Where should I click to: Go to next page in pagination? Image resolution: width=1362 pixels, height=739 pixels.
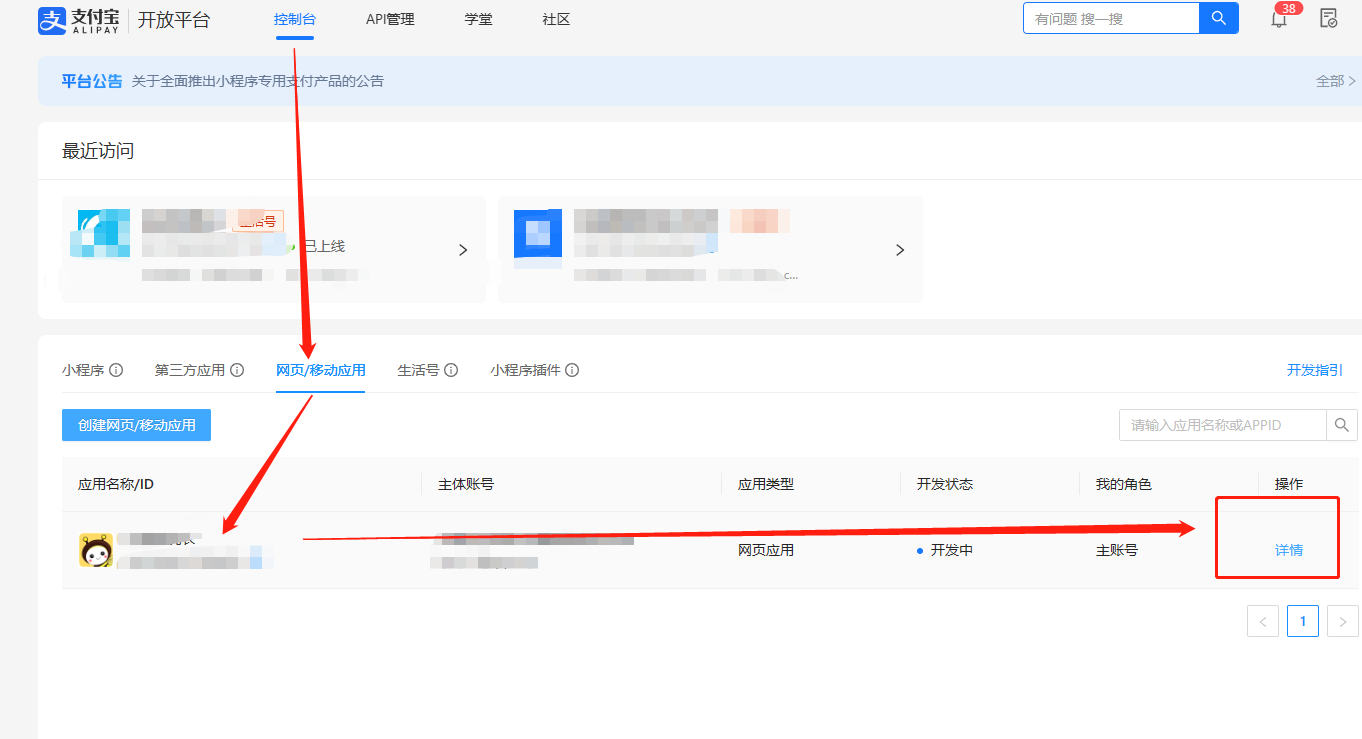[x=1342, y=621]
